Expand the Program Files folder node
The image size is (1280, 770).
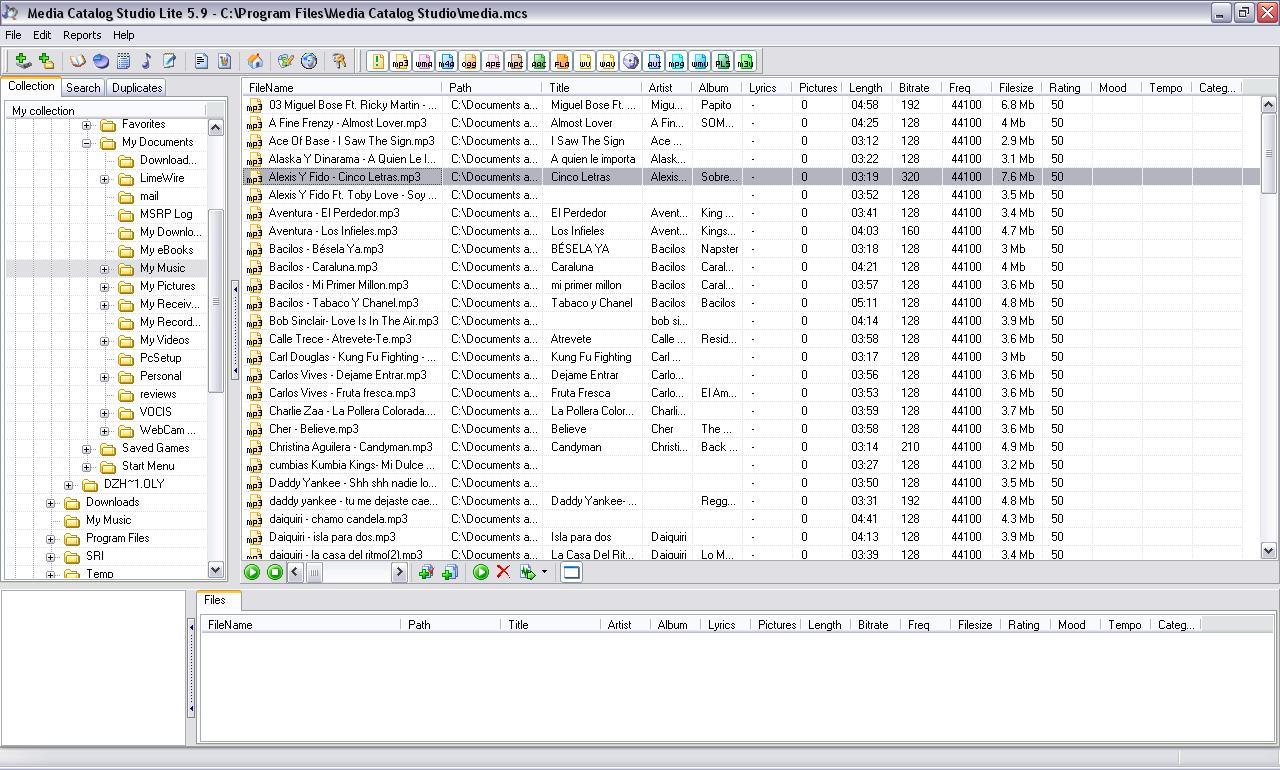tap(51, 539)
